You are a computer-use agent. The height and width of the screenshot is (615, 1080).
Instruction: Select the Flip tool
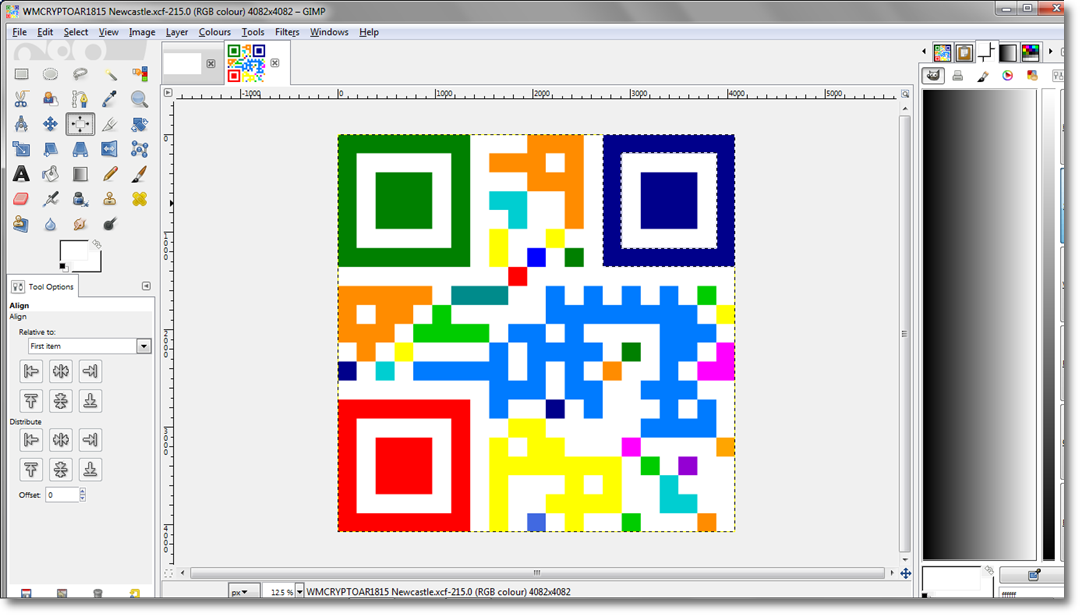point(110,149)
